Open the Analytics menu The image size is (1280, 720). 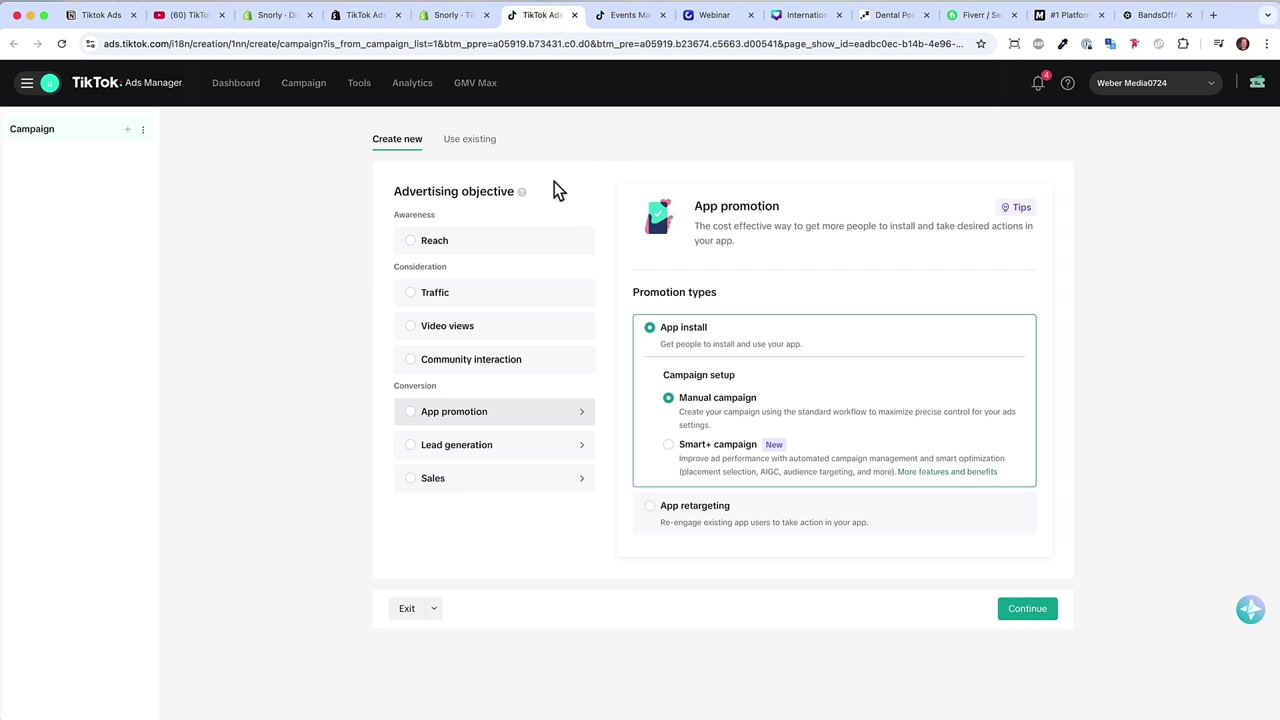coord(412,83)
